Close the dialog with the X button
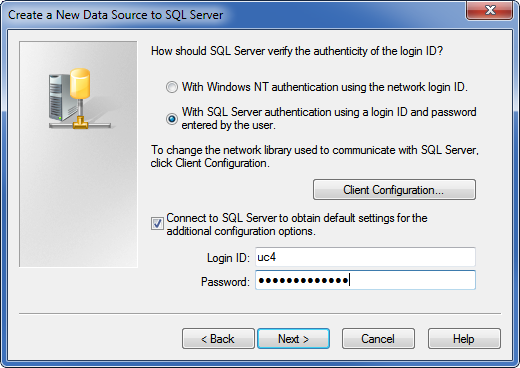The height and width of the screenshot is (368, 520). (x=489, y=11)
